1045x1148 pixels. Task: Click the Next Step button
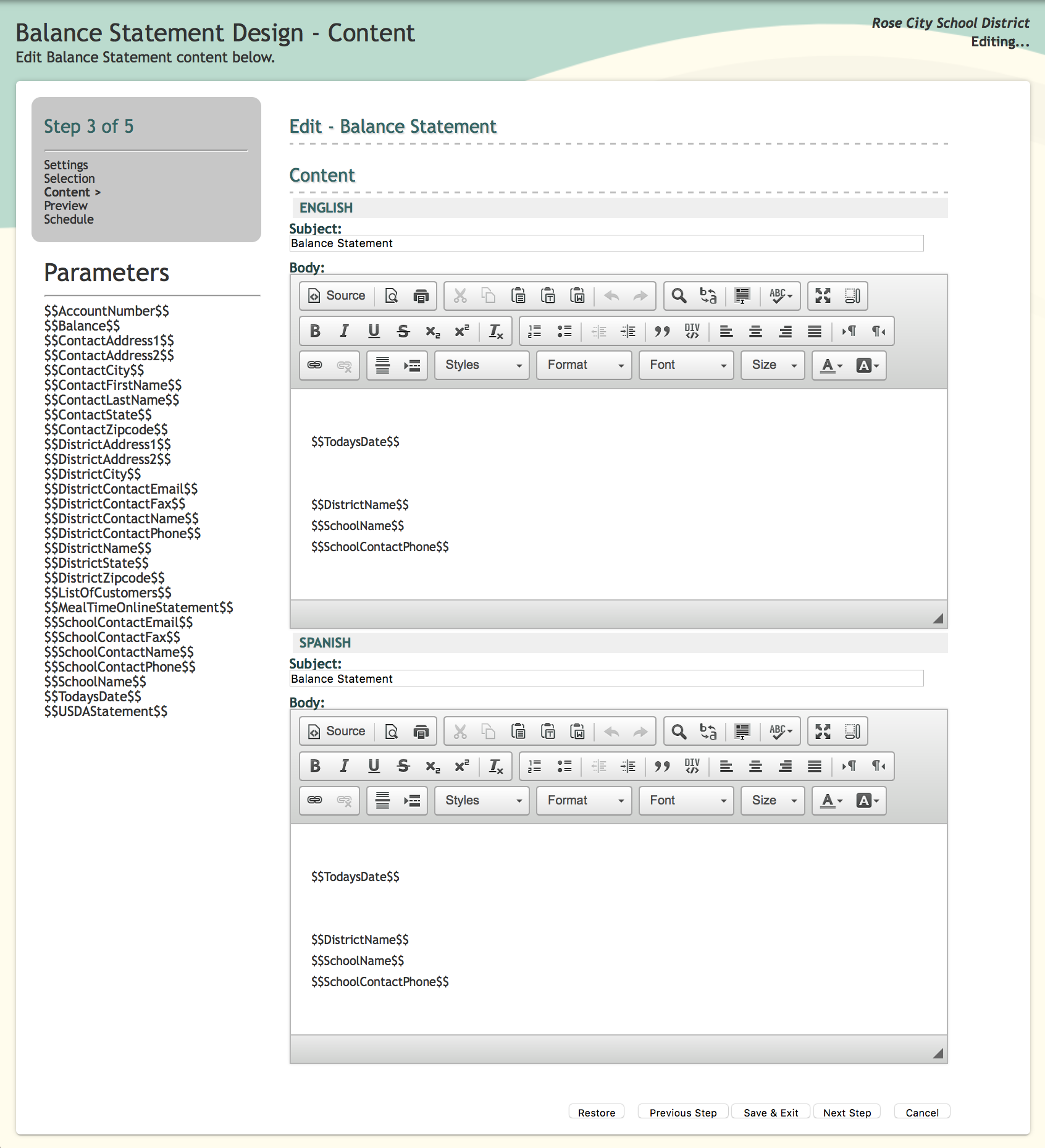pos(847,1112)
